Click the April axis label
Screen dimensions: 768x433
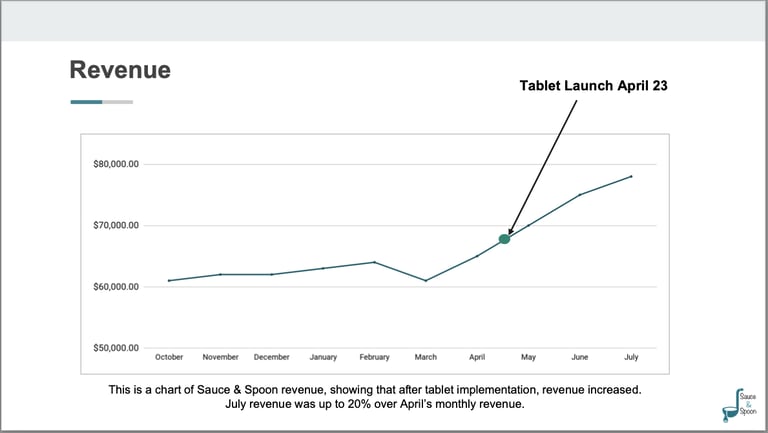477,357
